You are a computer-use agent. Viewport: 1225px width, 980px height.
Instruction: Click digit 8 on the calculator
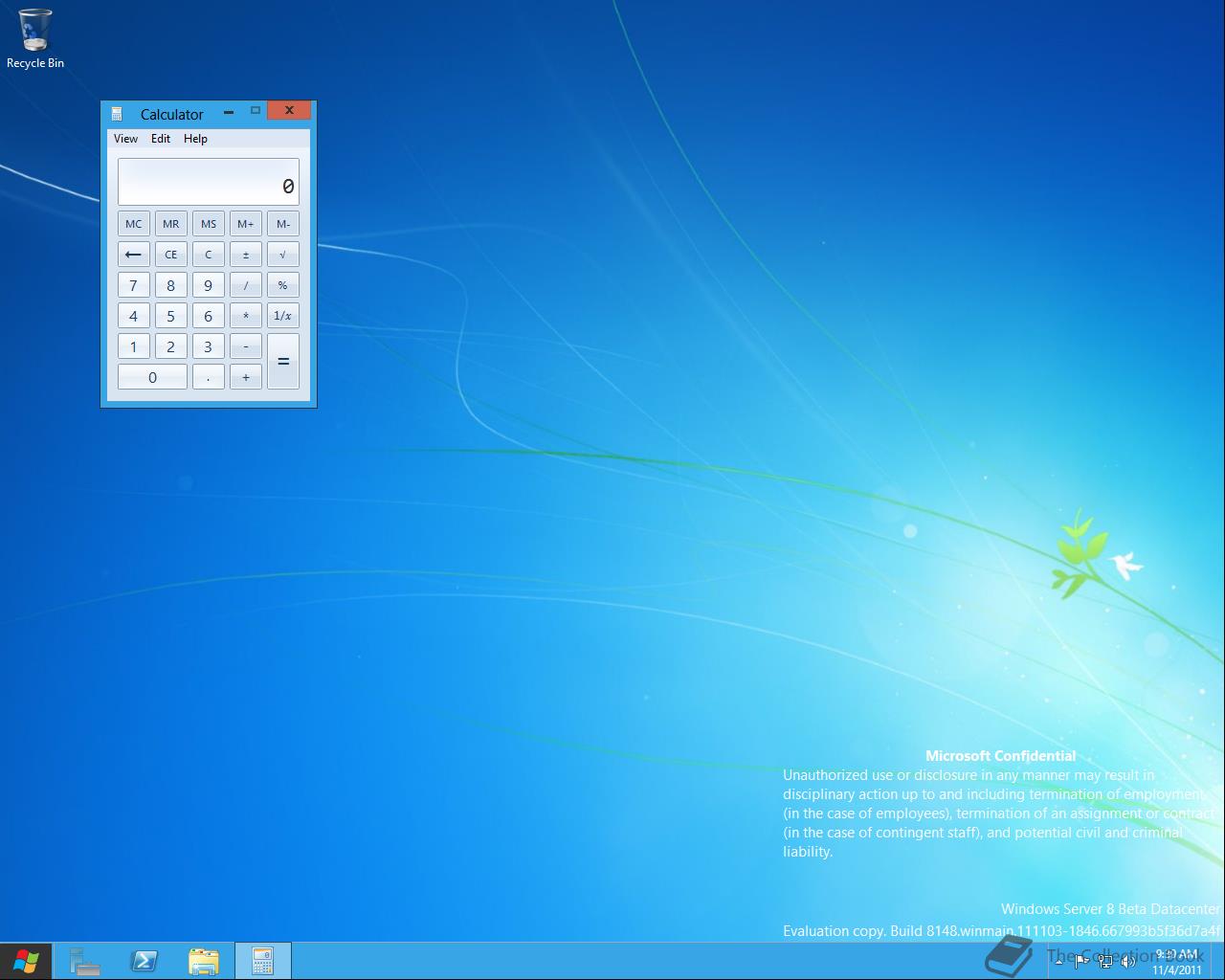(171, 285)
